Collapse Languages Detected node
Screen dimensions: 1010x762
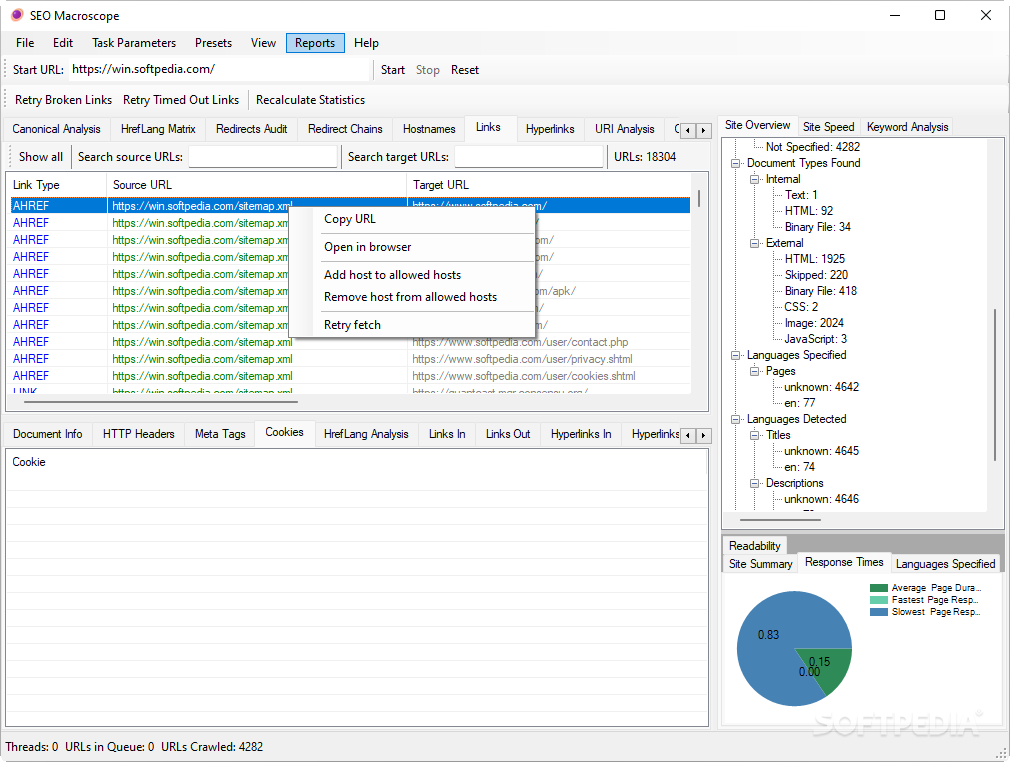coord(736,419)
